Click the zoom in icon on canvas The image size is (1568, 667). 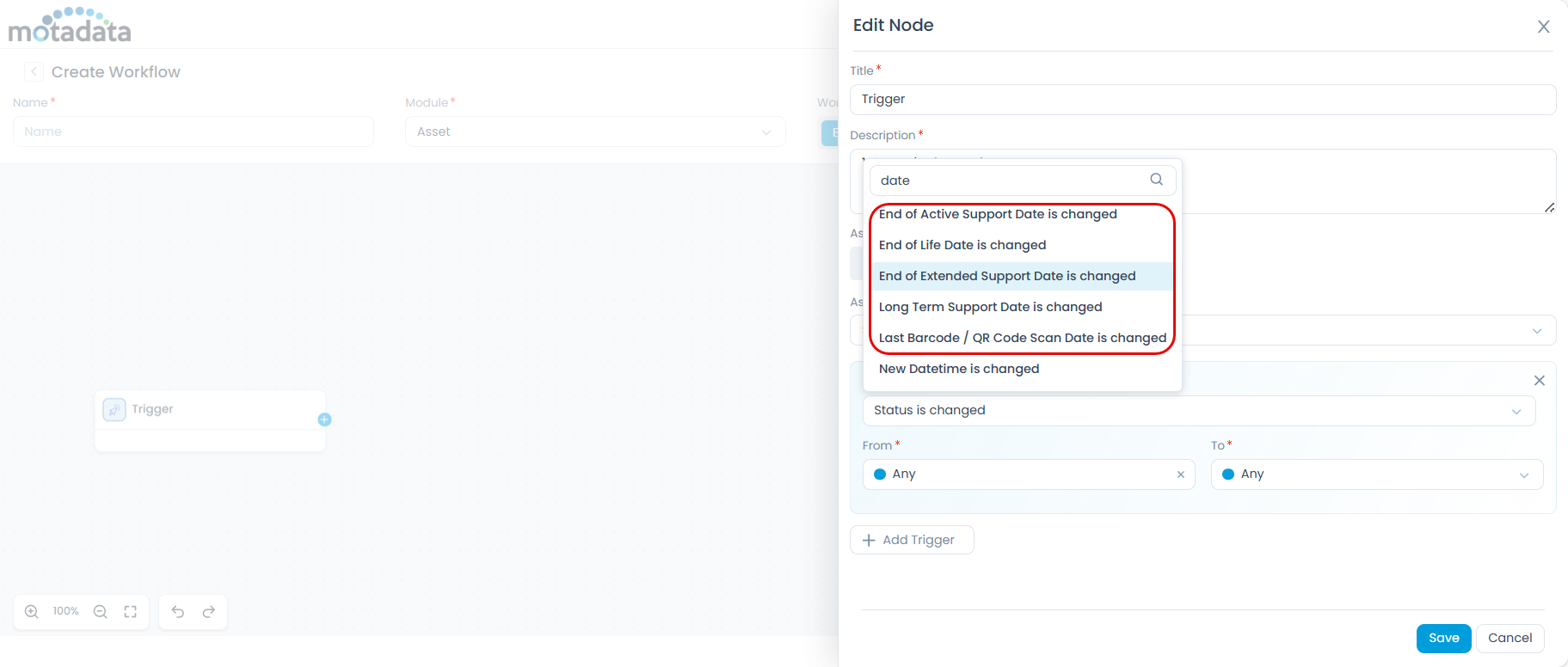[x=32, y=612]
